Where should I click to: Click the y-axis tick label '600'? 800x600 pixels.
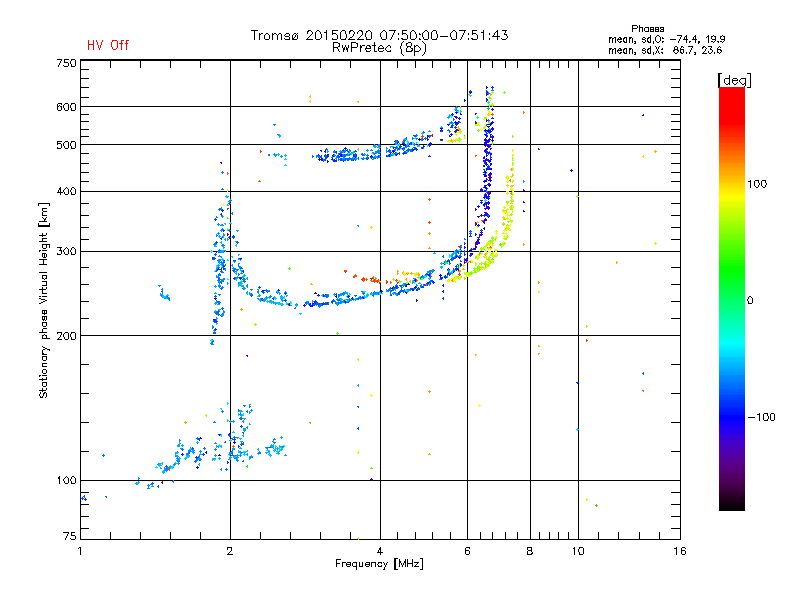click(66, 107)
